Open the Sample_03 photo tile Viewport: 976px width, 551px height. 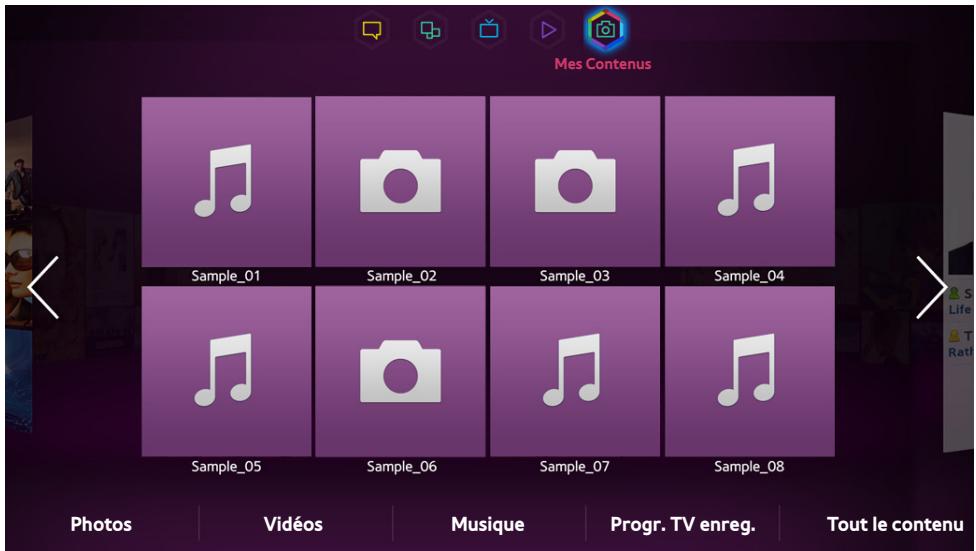pos(575,182)
